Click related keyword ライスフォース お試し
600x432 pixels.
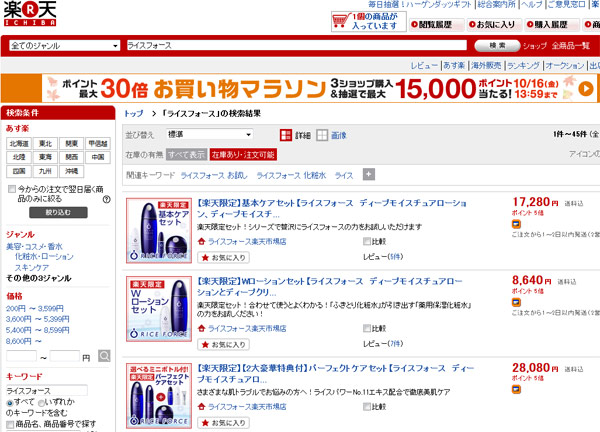(x=214, y=175)
